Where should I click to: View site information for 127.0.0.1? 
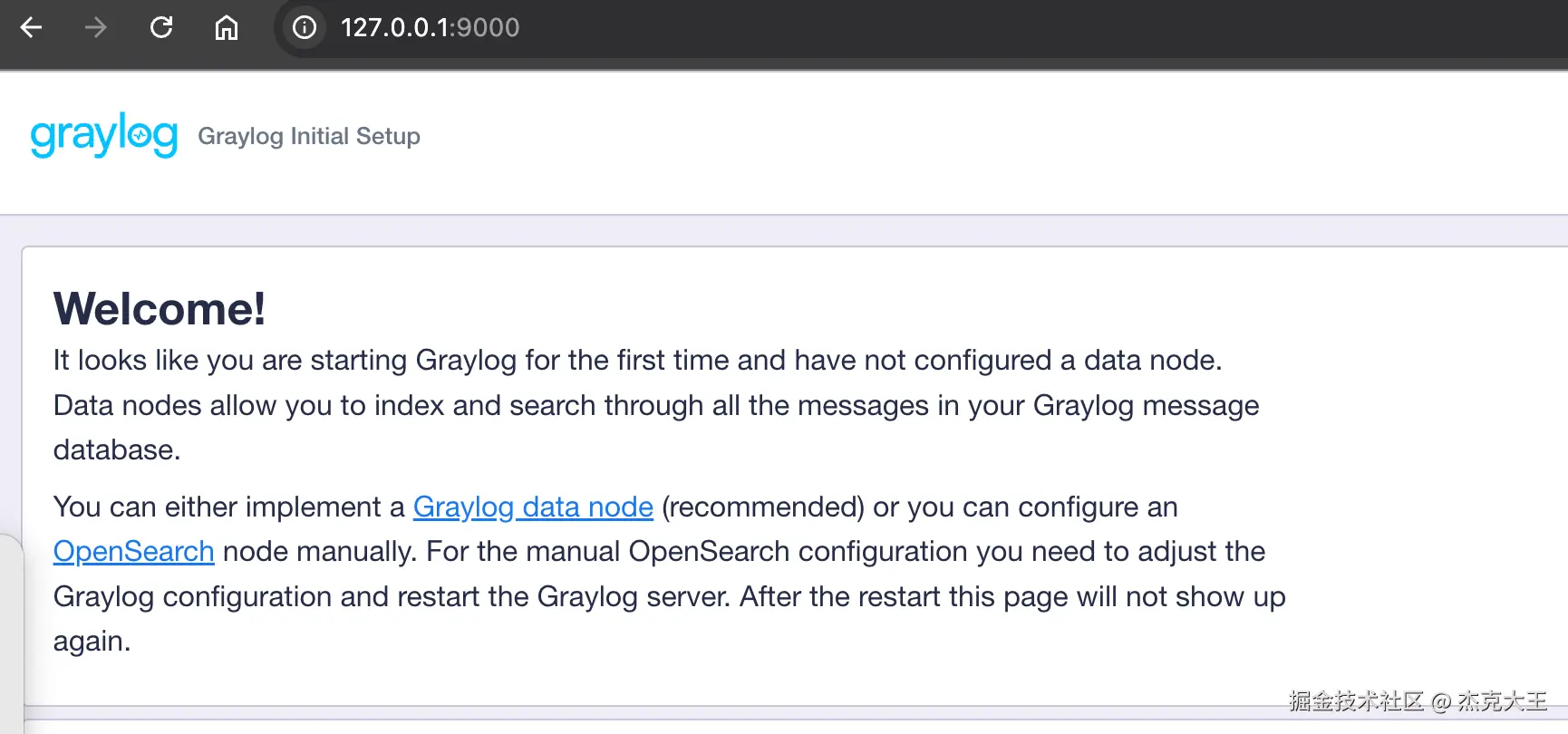click(x=305, y=28)
